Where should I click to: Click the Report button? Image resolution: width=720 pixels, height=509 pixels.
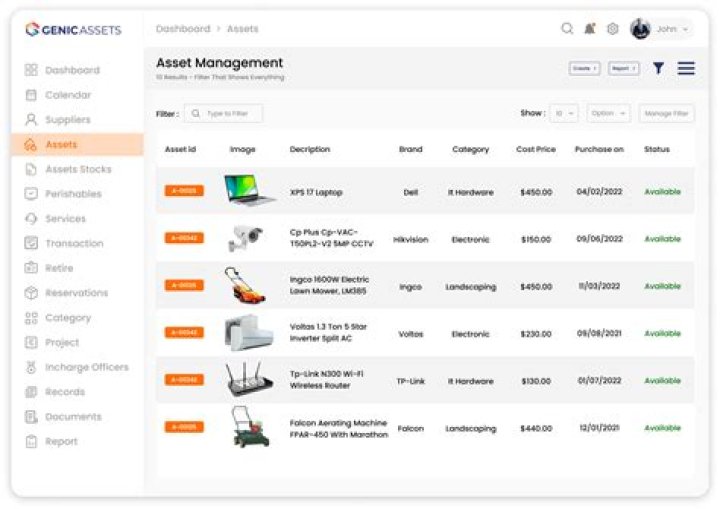pyautogui.click(x=623, y=68)
